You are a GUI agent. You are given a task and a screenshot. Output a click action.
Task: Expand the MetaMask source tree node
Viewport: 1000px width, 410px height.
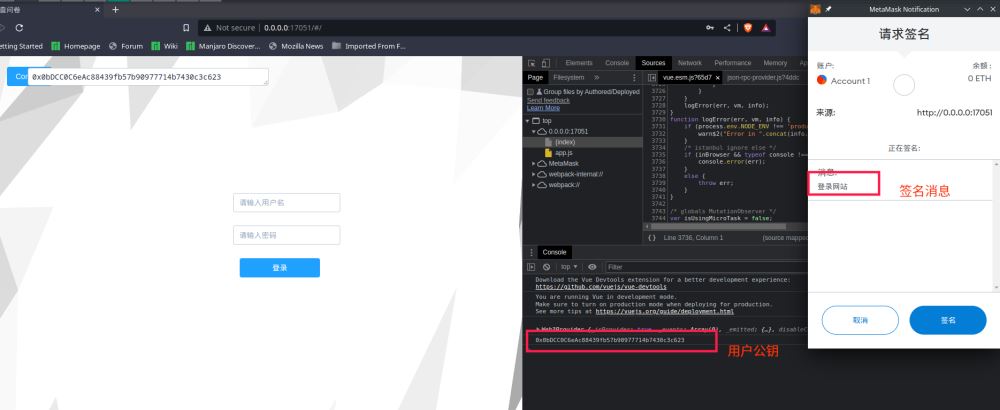534,163
